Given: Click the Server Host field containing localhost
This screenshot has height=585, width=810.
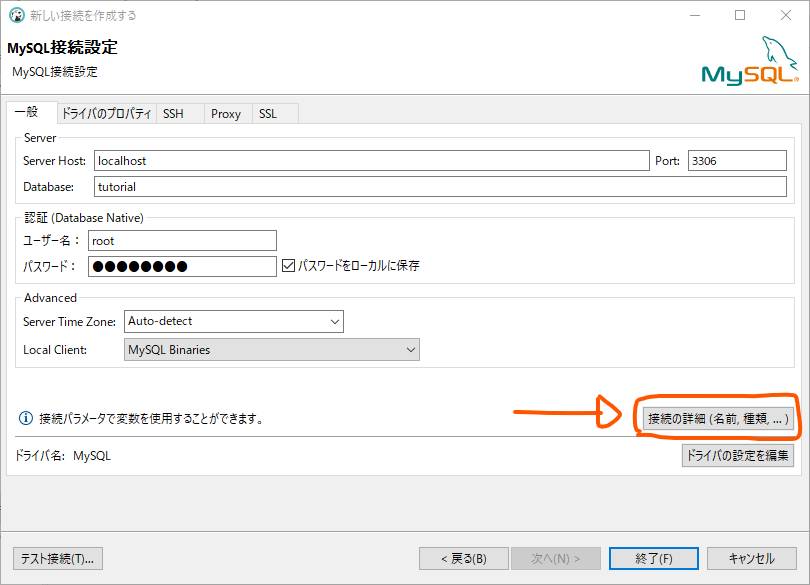Looking at the screenshot, I should [x=371, y=161].
